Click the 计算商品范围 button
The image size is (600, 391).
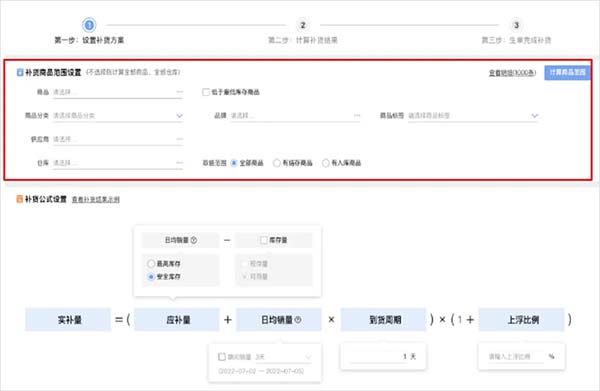[x=567, y=72]
